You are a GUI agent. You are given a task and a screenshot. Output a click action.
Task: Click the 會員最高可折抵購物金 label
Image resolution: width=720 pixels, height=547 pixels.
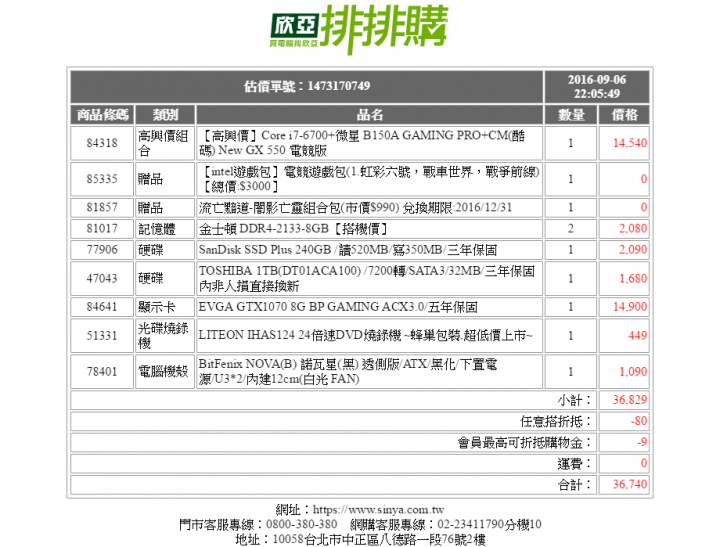(x=525, y=443)
